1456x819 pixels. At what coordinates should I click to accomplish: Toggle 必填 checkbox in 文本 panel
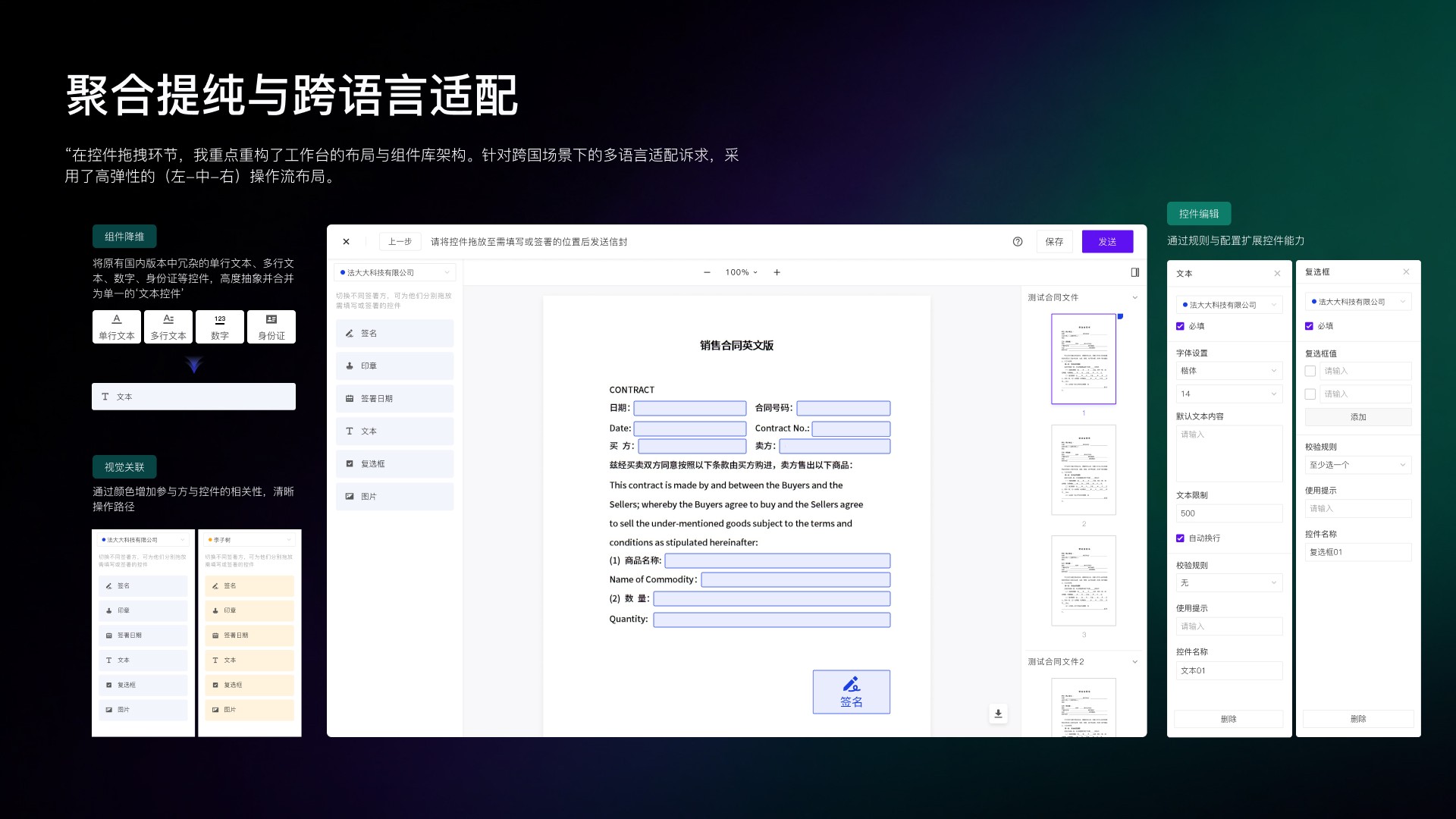point(1180,326)
